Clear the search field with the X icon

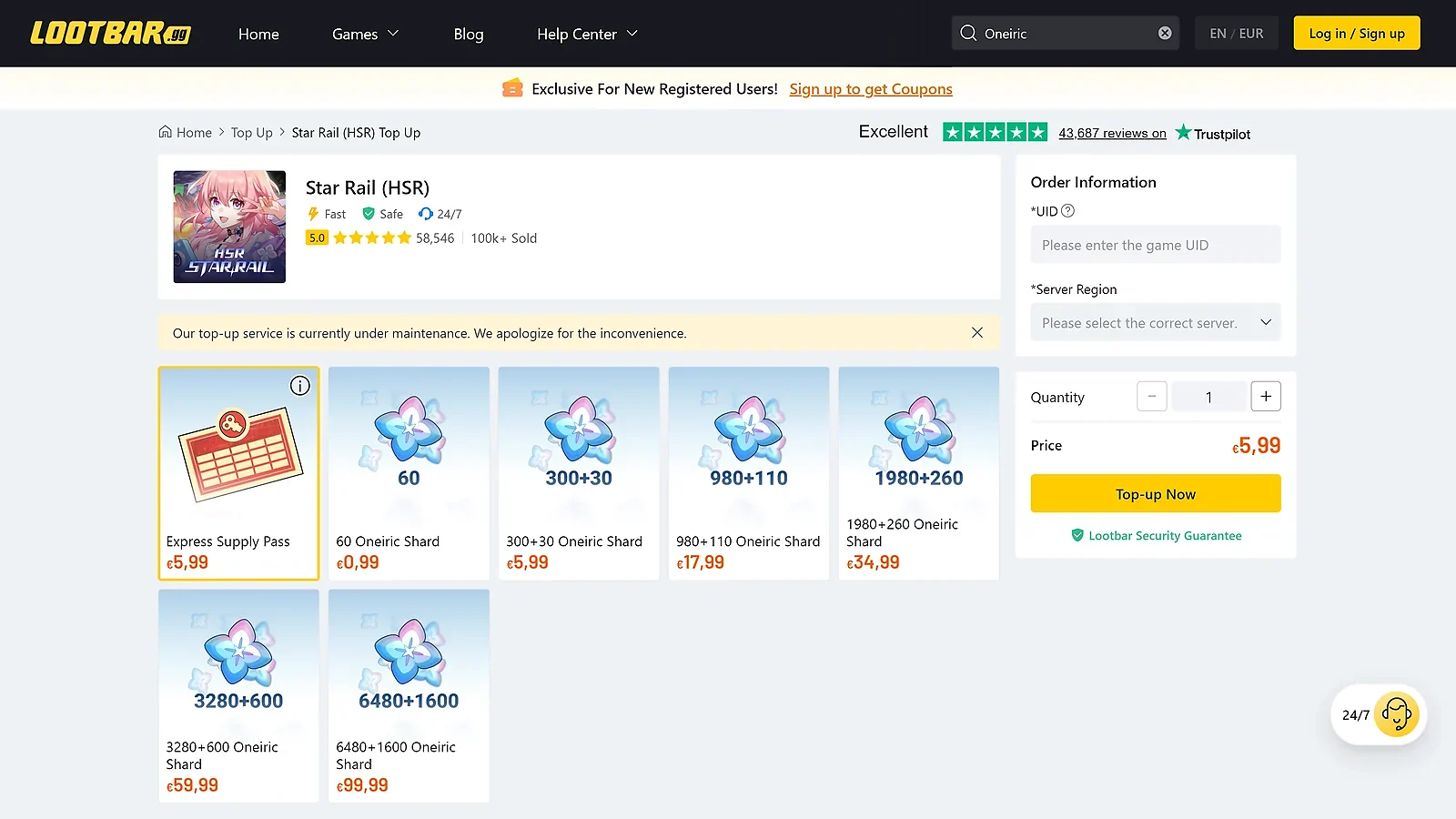click(1165, 33)
